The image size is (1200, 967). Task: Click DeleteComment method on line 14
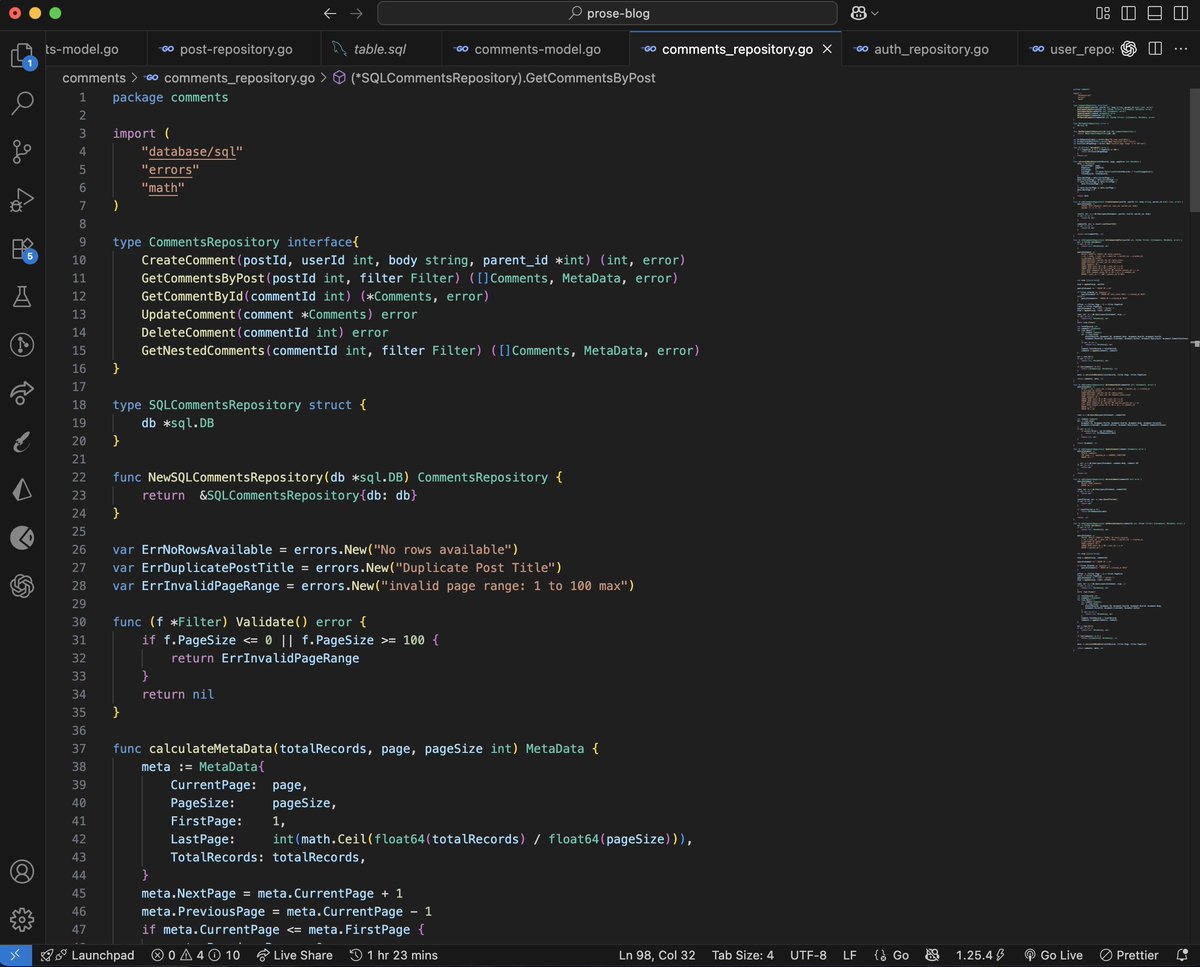point(189,332)
